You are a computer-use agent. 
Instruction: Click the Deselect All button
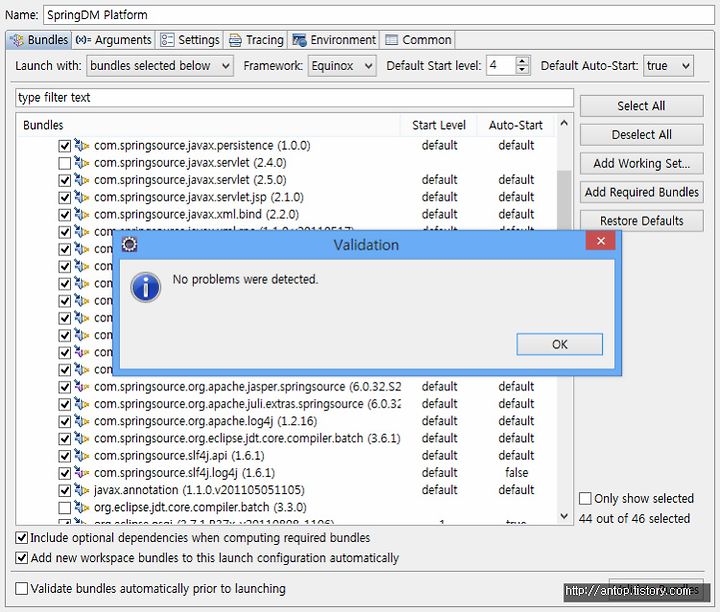(641, 135)
